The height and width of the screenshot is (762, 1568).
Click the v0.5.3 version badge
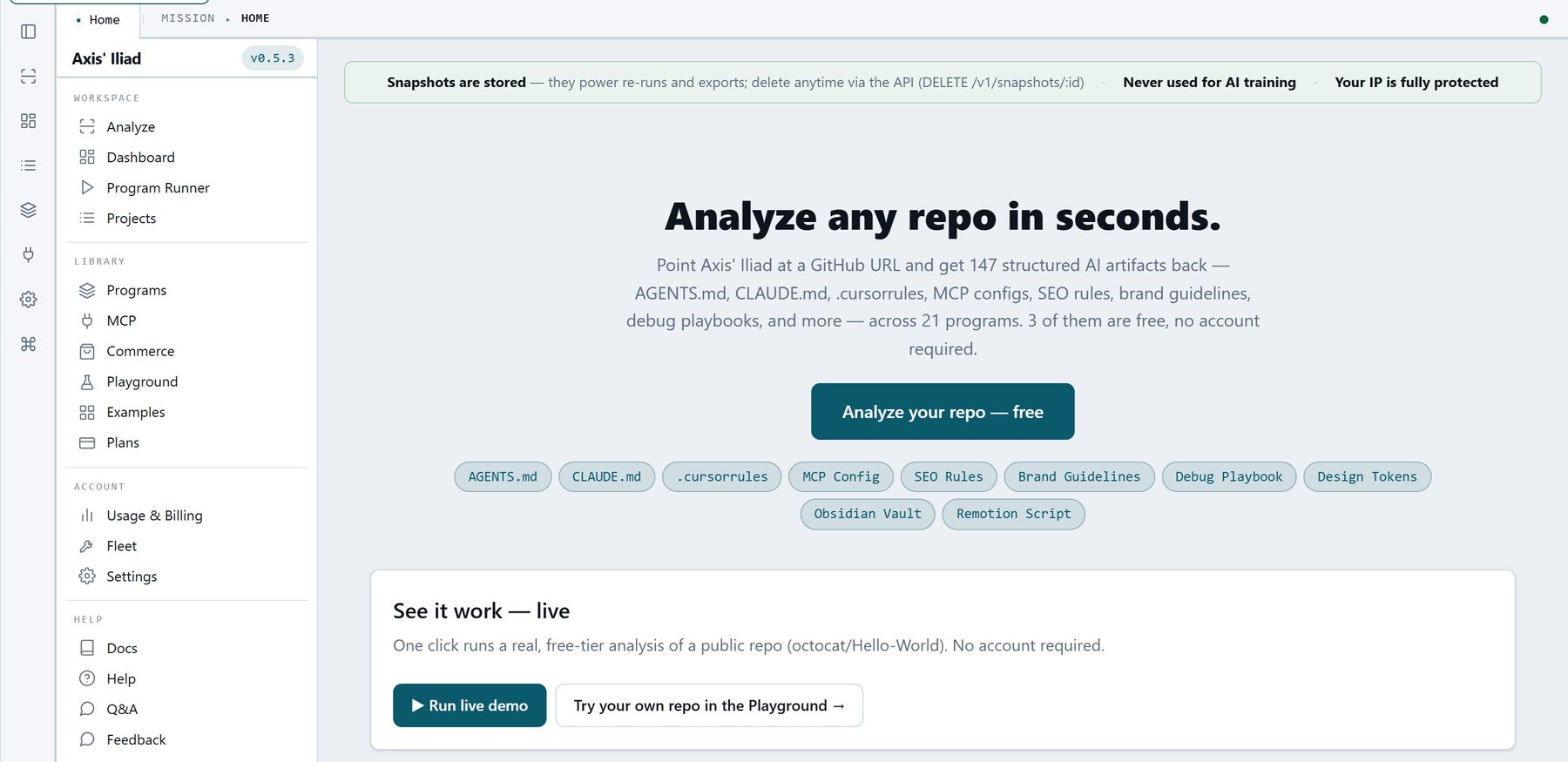273,58
